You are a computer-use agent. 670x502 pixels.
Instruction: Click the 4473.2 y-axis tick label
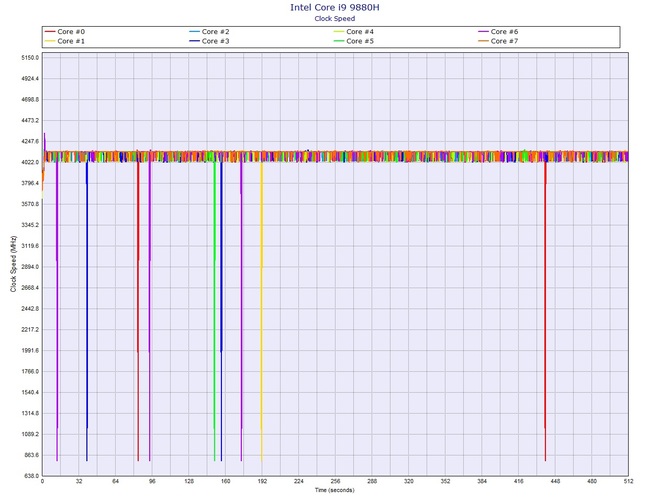[x=30, y=120]
